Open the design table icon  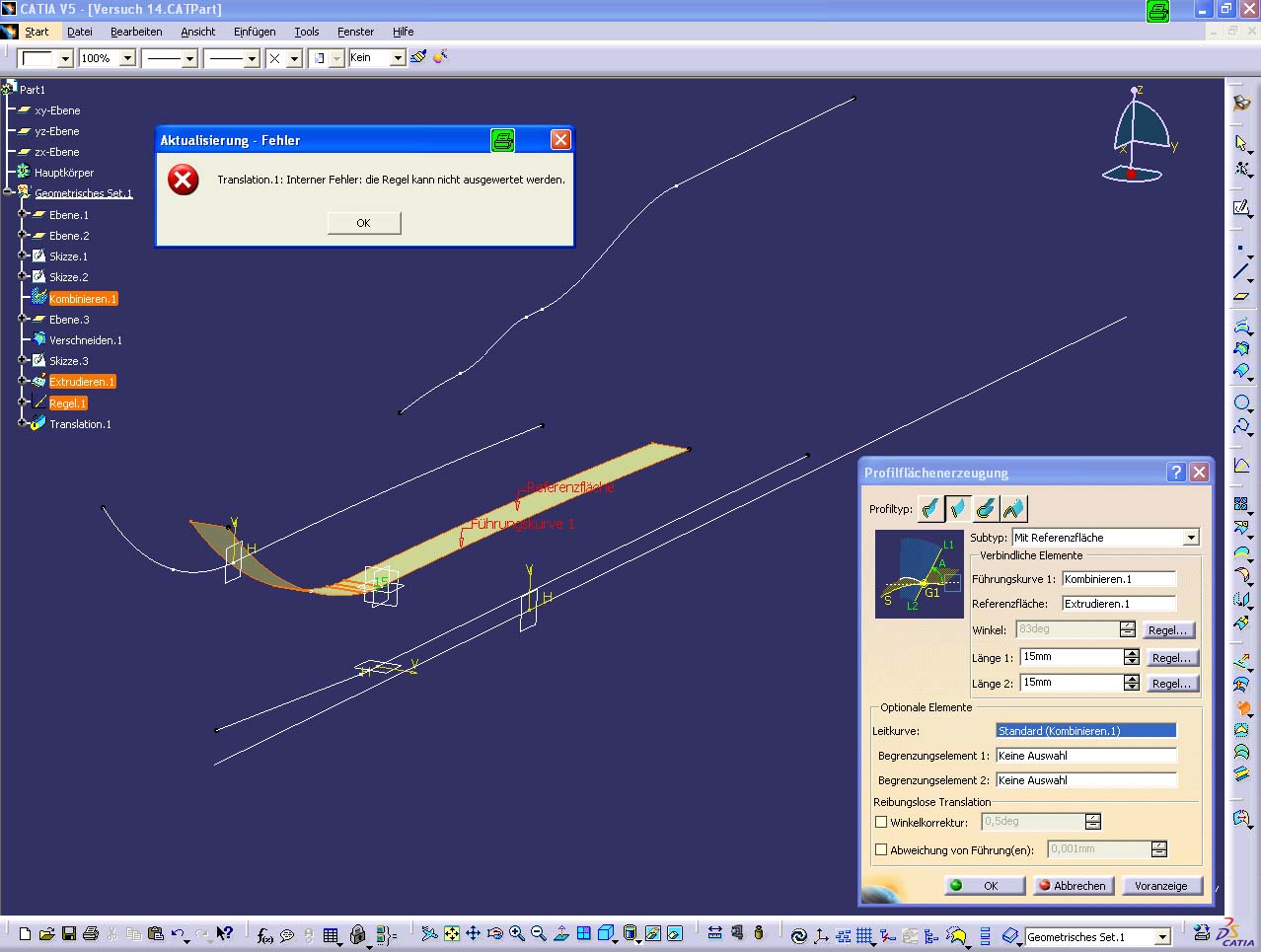point(332,934)
